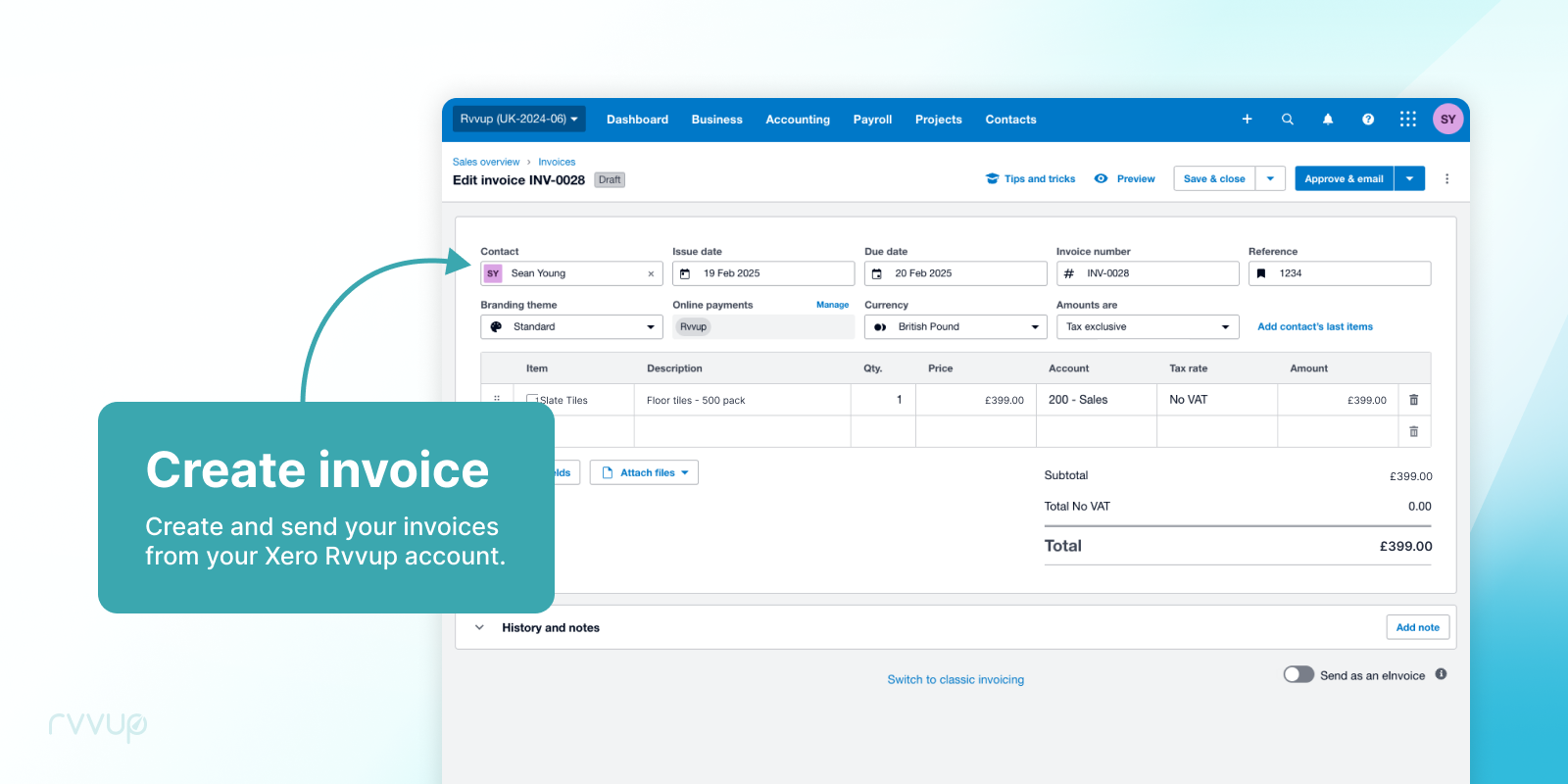
Task: Click Manage online payments link
Action: click(x=832, y=305)
